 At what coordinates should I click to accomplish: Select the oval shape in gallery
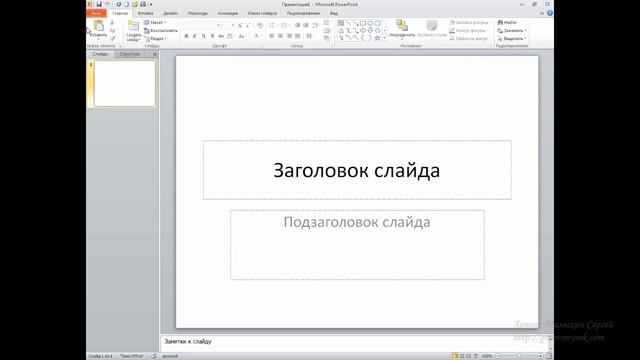[370, 23]
